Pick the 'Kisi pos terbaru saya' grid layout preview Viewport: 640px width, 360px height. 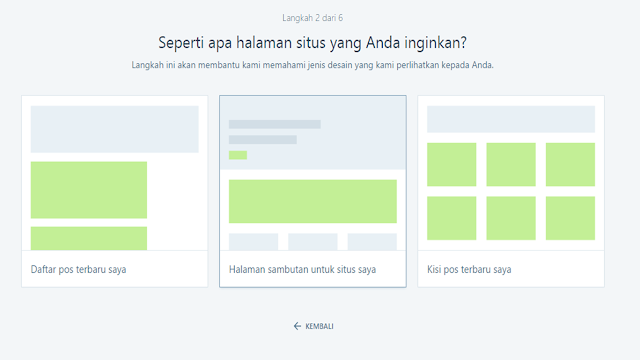[511, 173]
